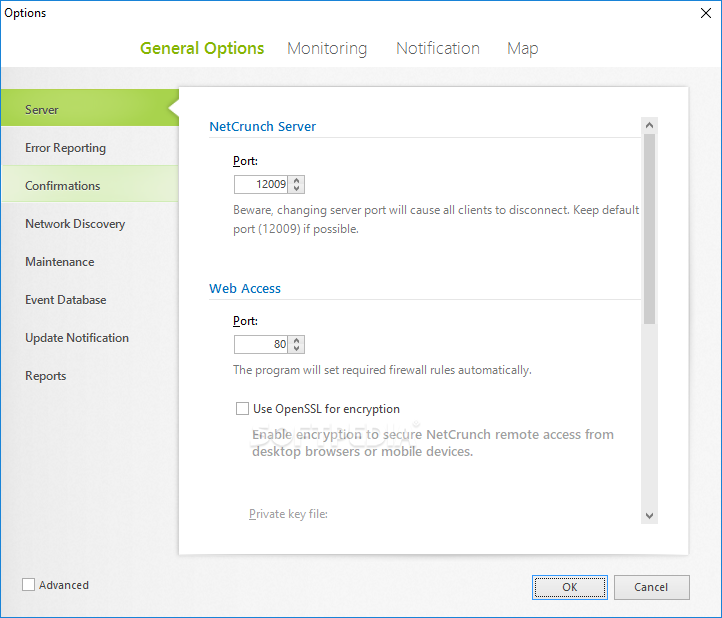The image size is (722, 618).
Task: Click the NetCrunch Server port field
Action: pyautogui.click(x=261, y=184)
